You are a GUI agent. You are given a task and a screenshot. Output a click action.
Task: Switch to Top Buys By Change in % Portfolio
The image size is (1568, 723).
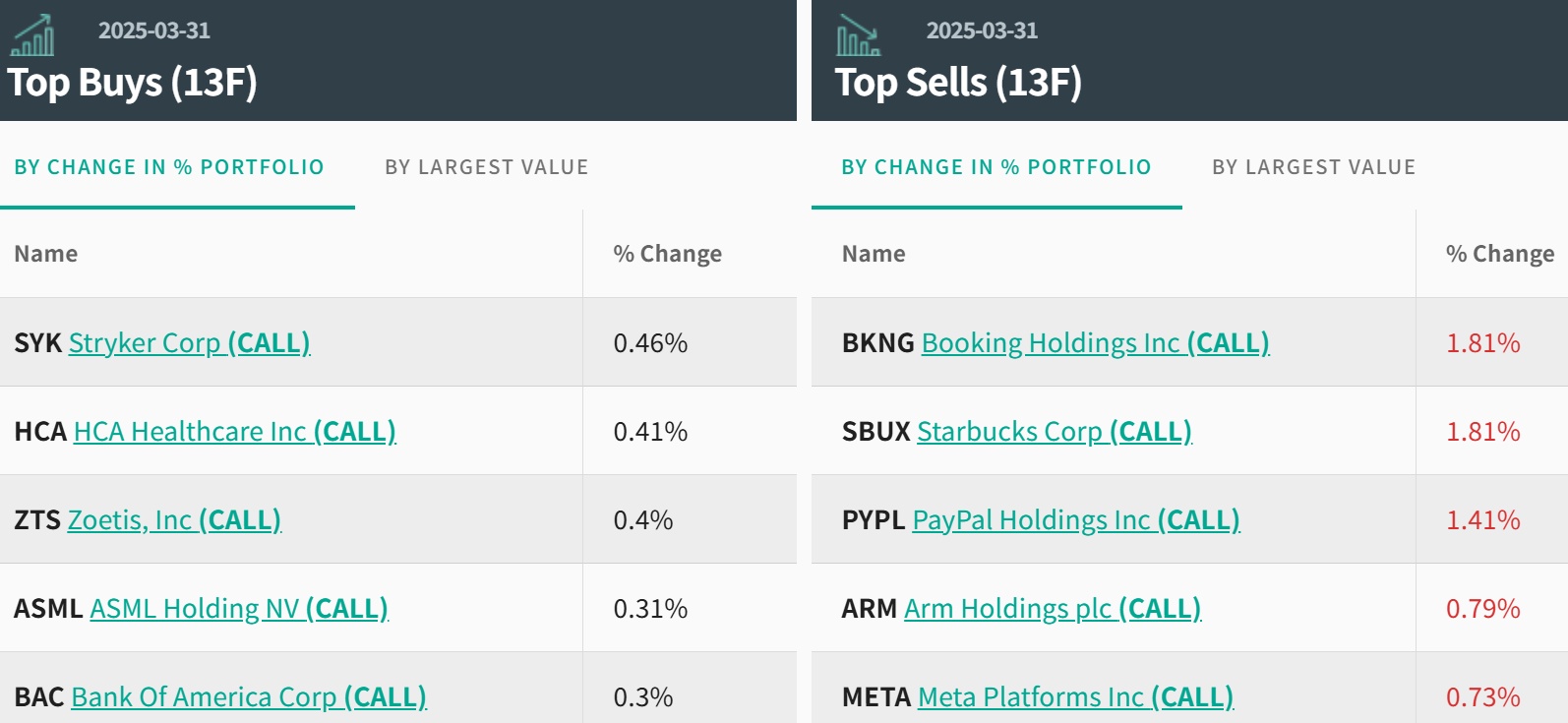coord(169,167)
